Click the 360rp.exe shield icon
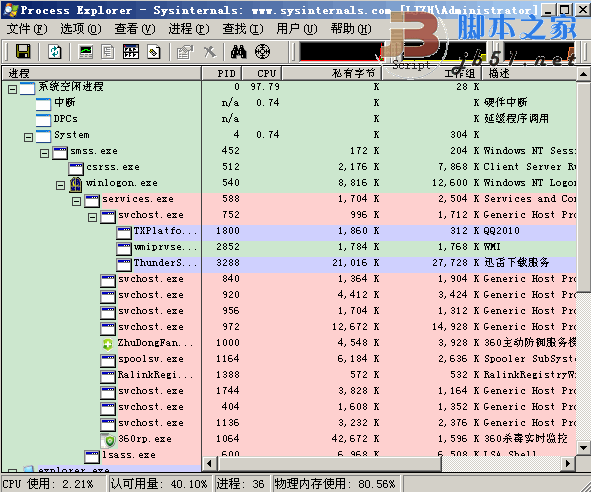 [108, 440]
